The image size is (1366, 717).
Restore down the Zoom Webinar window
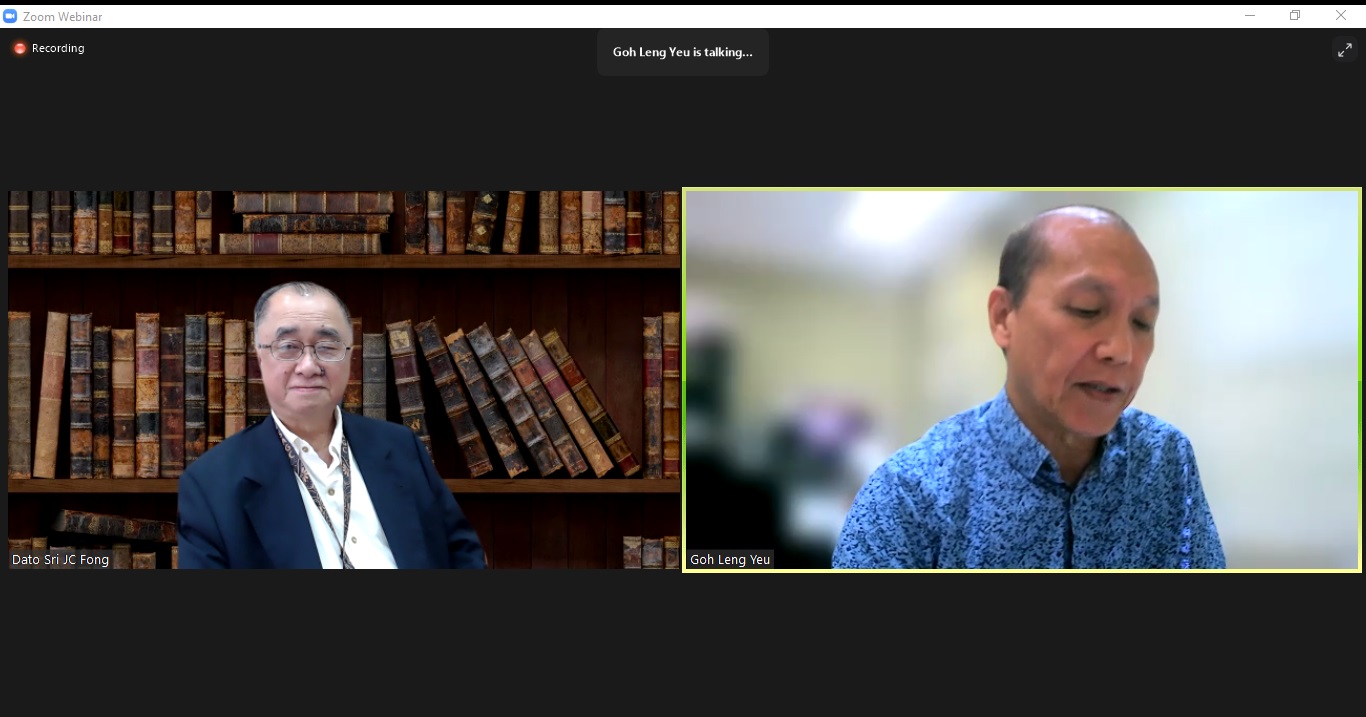1295,15
